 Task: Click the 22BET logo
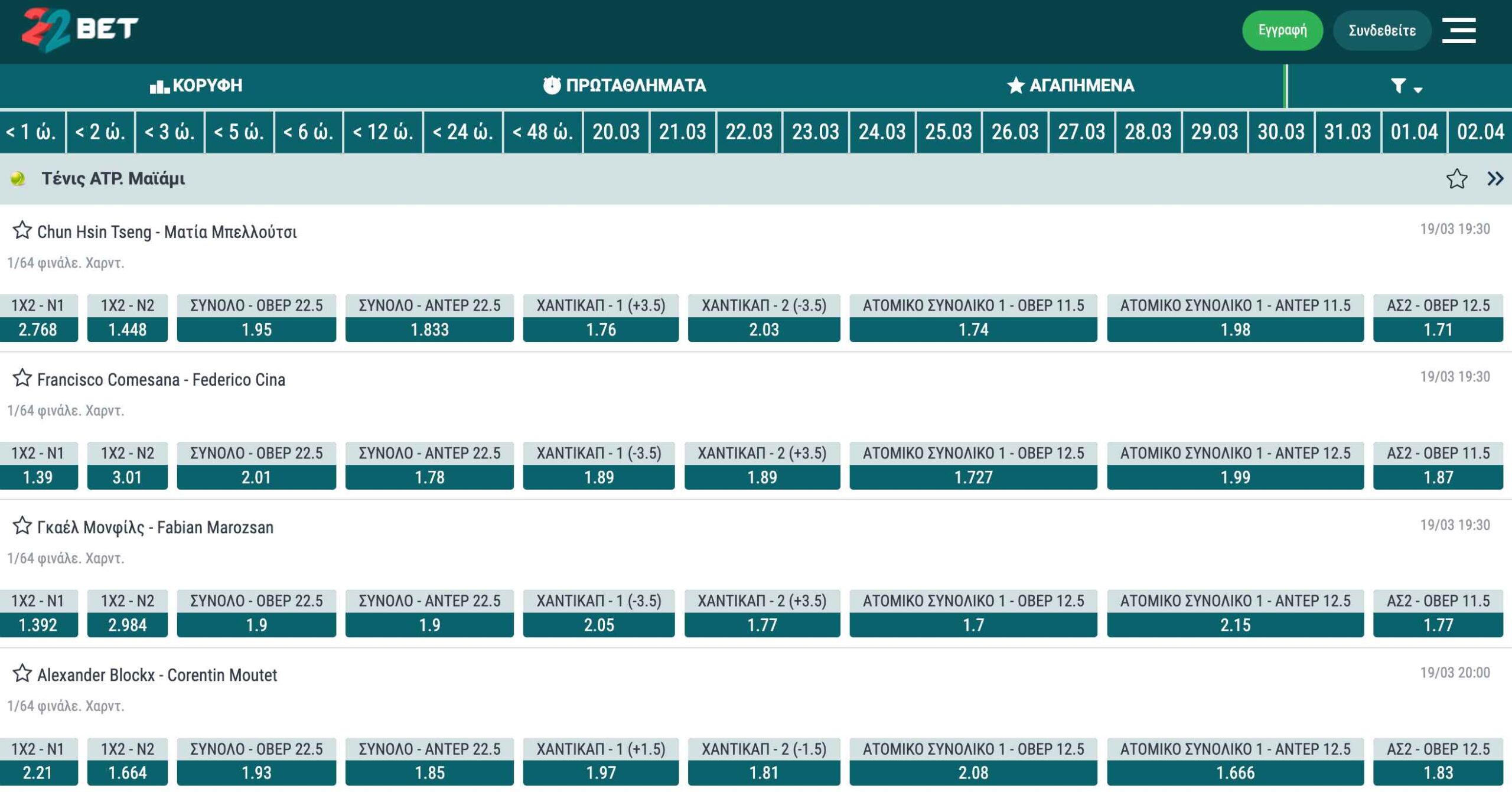click(x=80, y=28)
